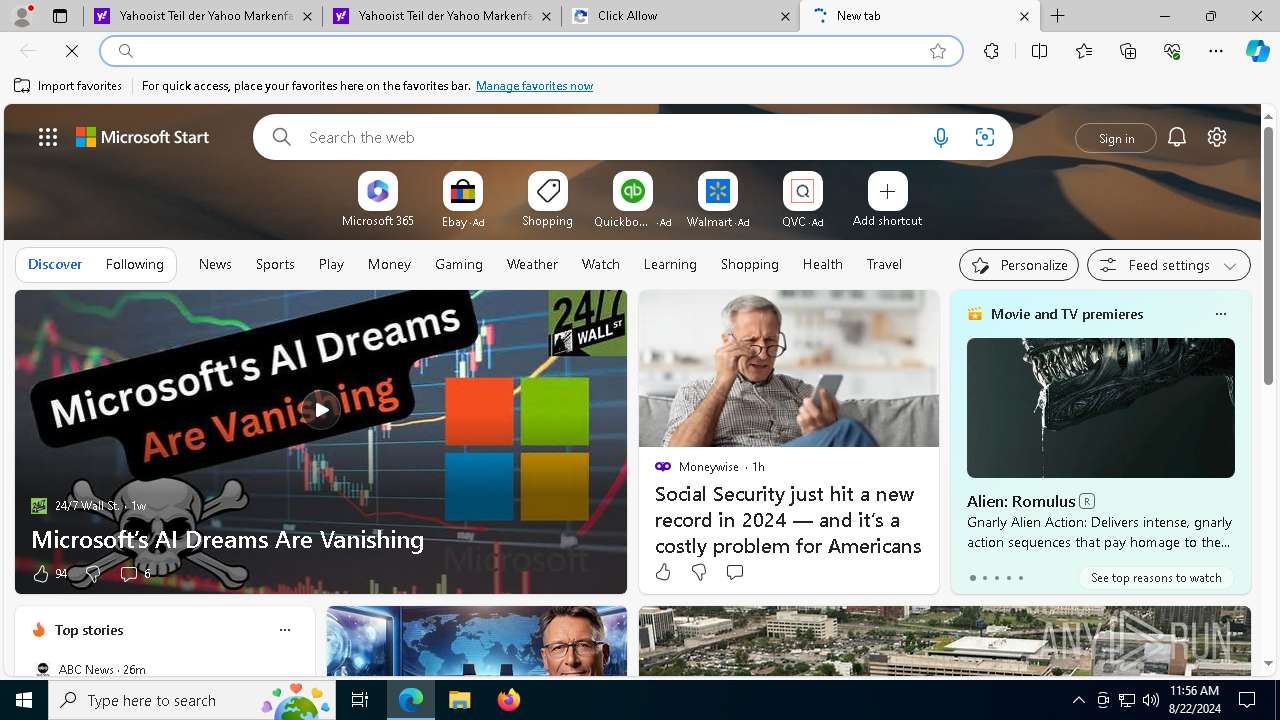This screenshot has height=720, width=1280.
Task: Open the Alien: Romulus title link
Action: pyautogui.click(x=1021, y=501)
